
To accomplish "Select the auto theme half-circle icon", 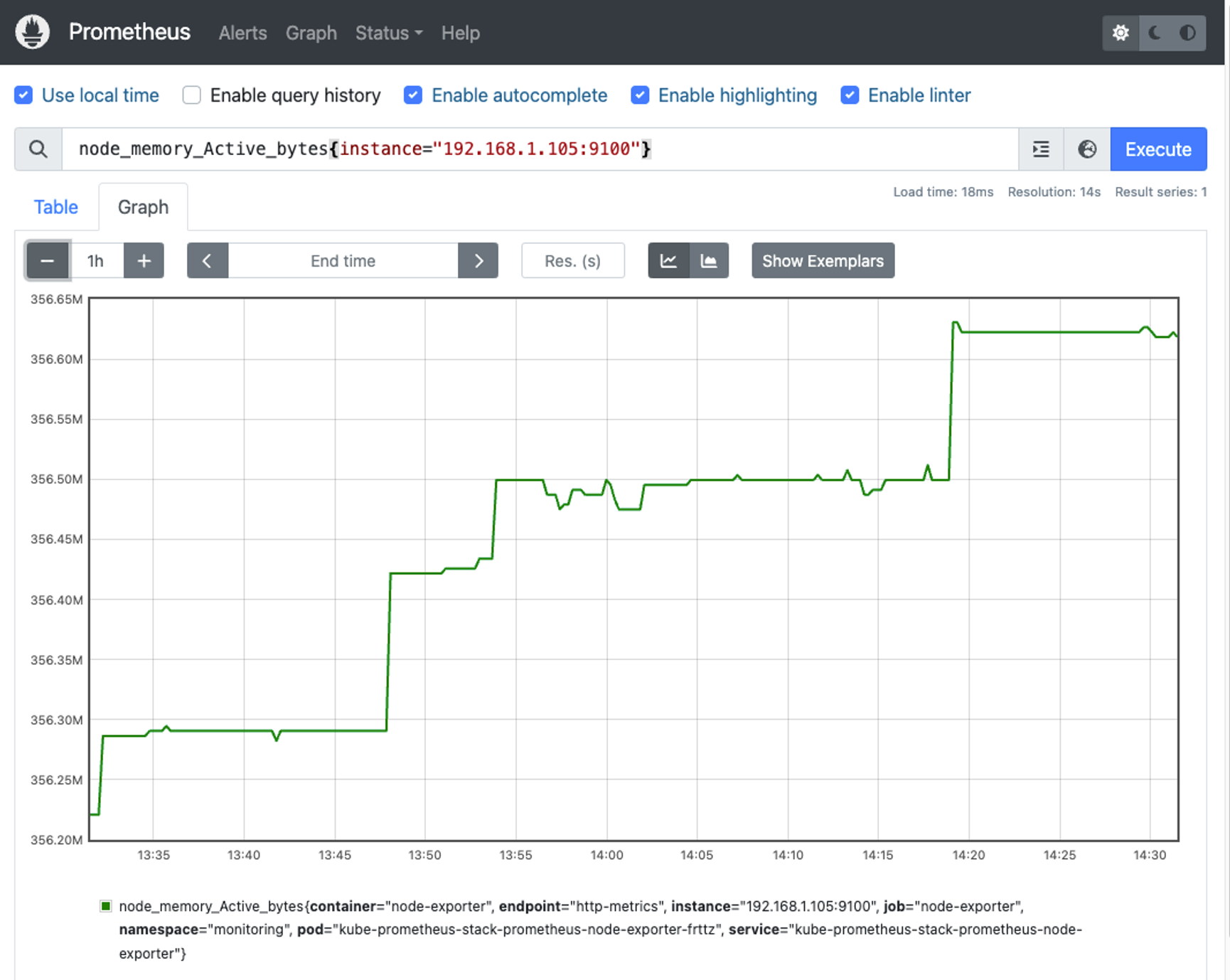I will tap(1188, 33).
